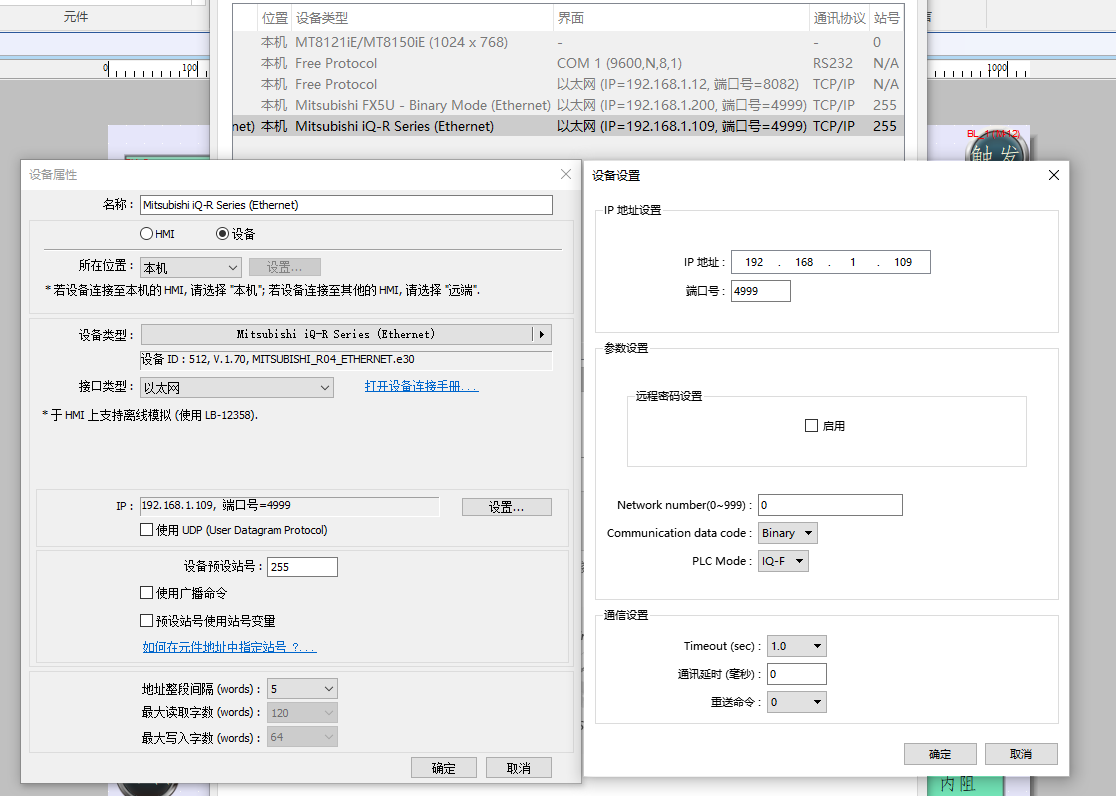
Task: Expand the 接口类型 dropdown showing 以太网
Action: 237,387
